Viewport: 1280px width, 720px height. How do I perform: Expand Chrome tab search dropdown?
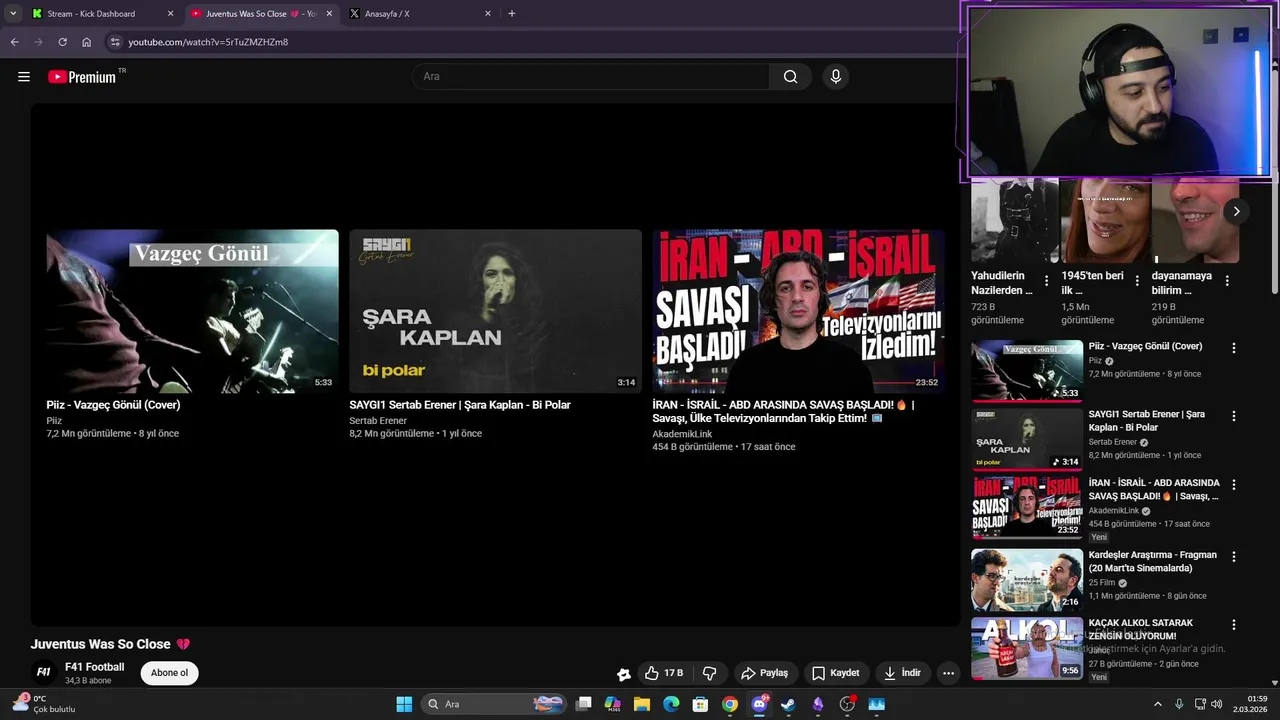[12, 14]
